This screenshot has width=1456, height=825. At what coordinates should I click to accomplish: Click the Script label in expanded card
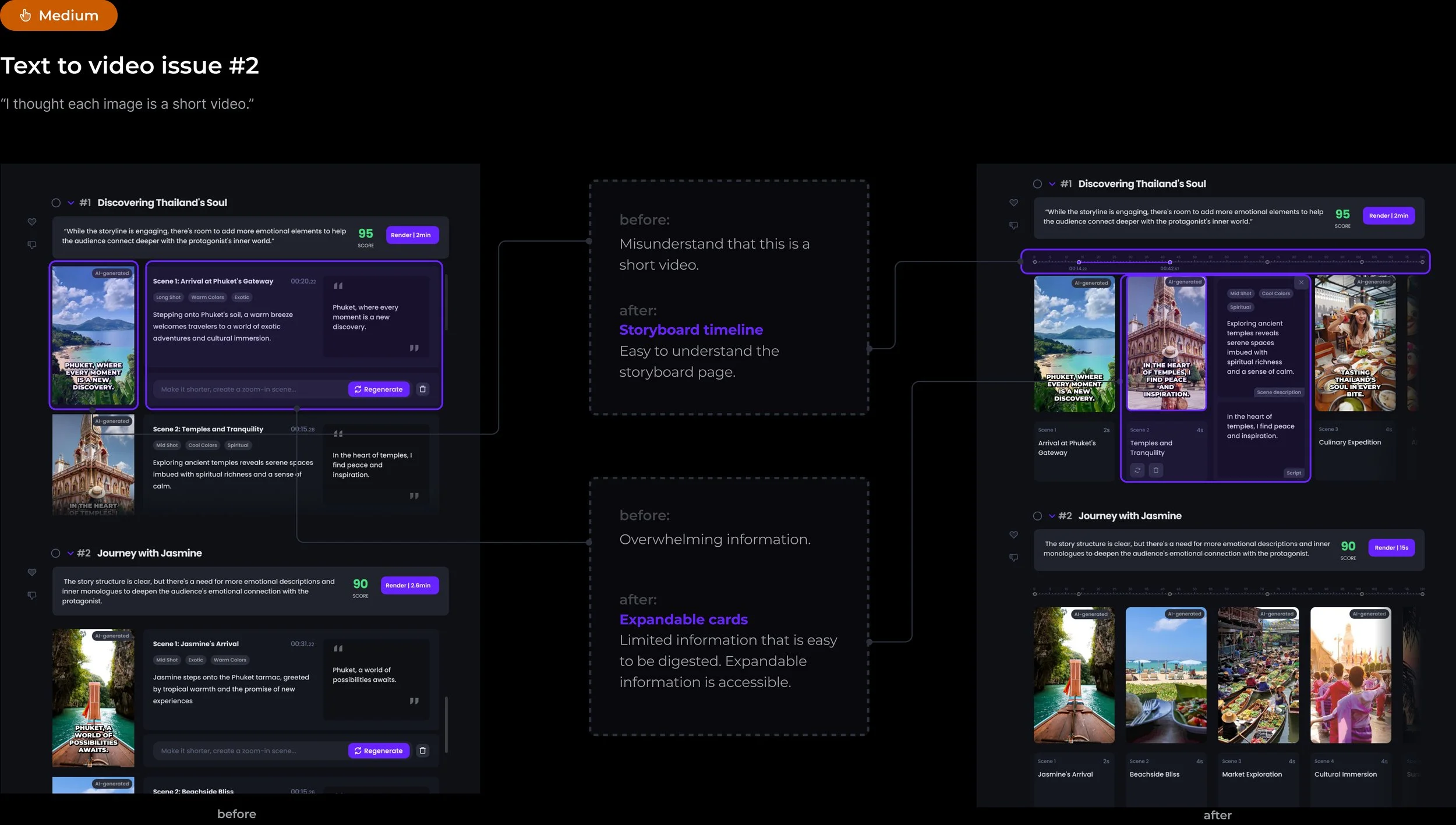pos(1294,473)
